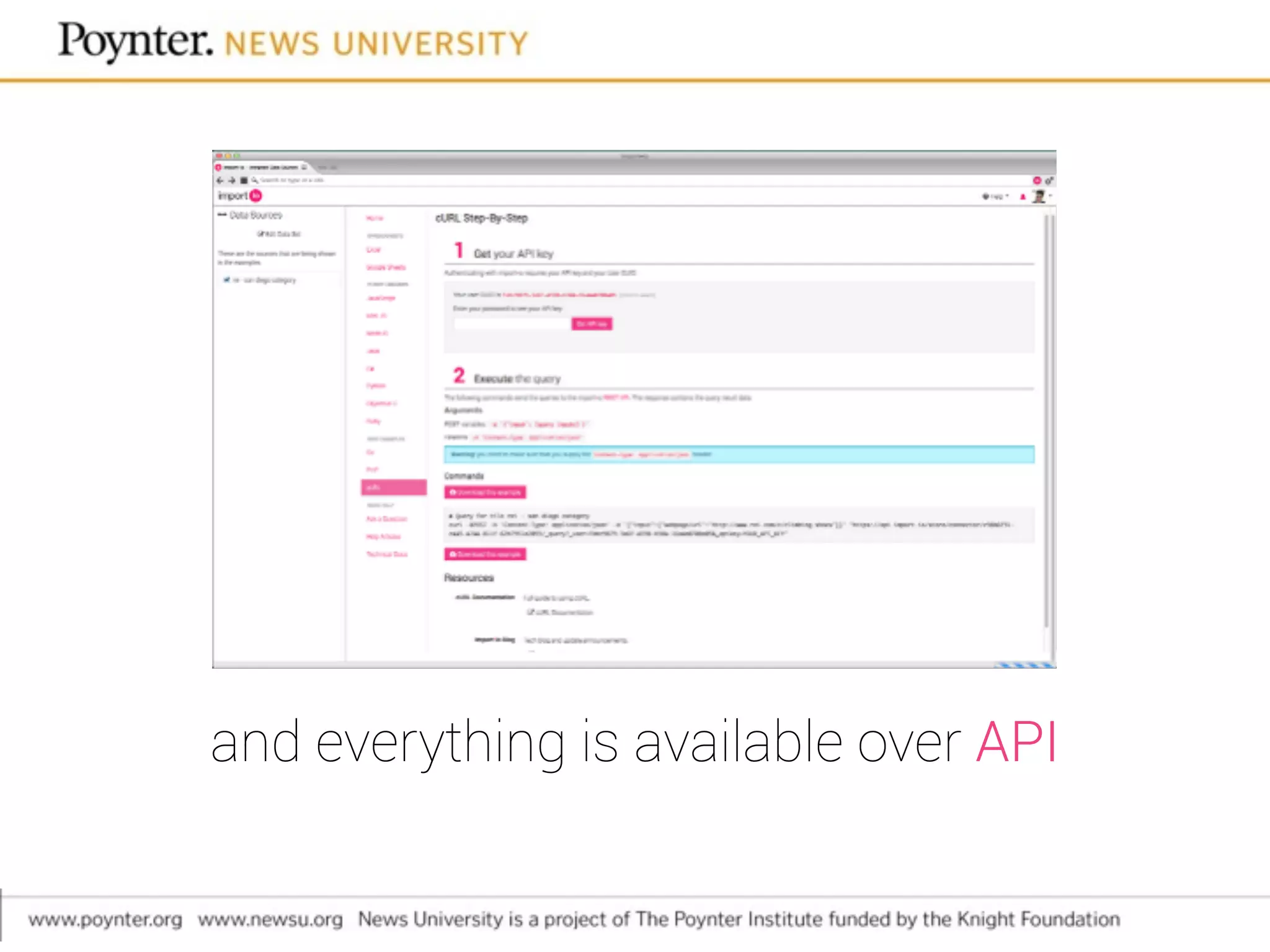Click the 'Get your API key' heading

click(513, 253)
